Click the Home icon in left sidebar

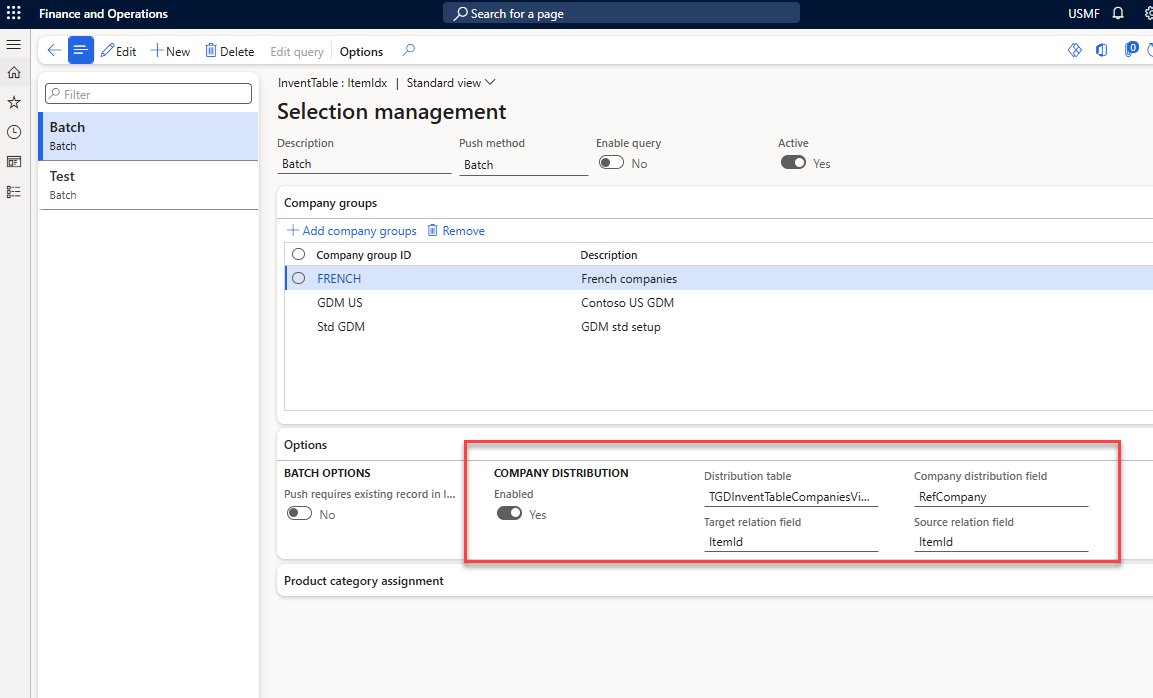point(14,73)
